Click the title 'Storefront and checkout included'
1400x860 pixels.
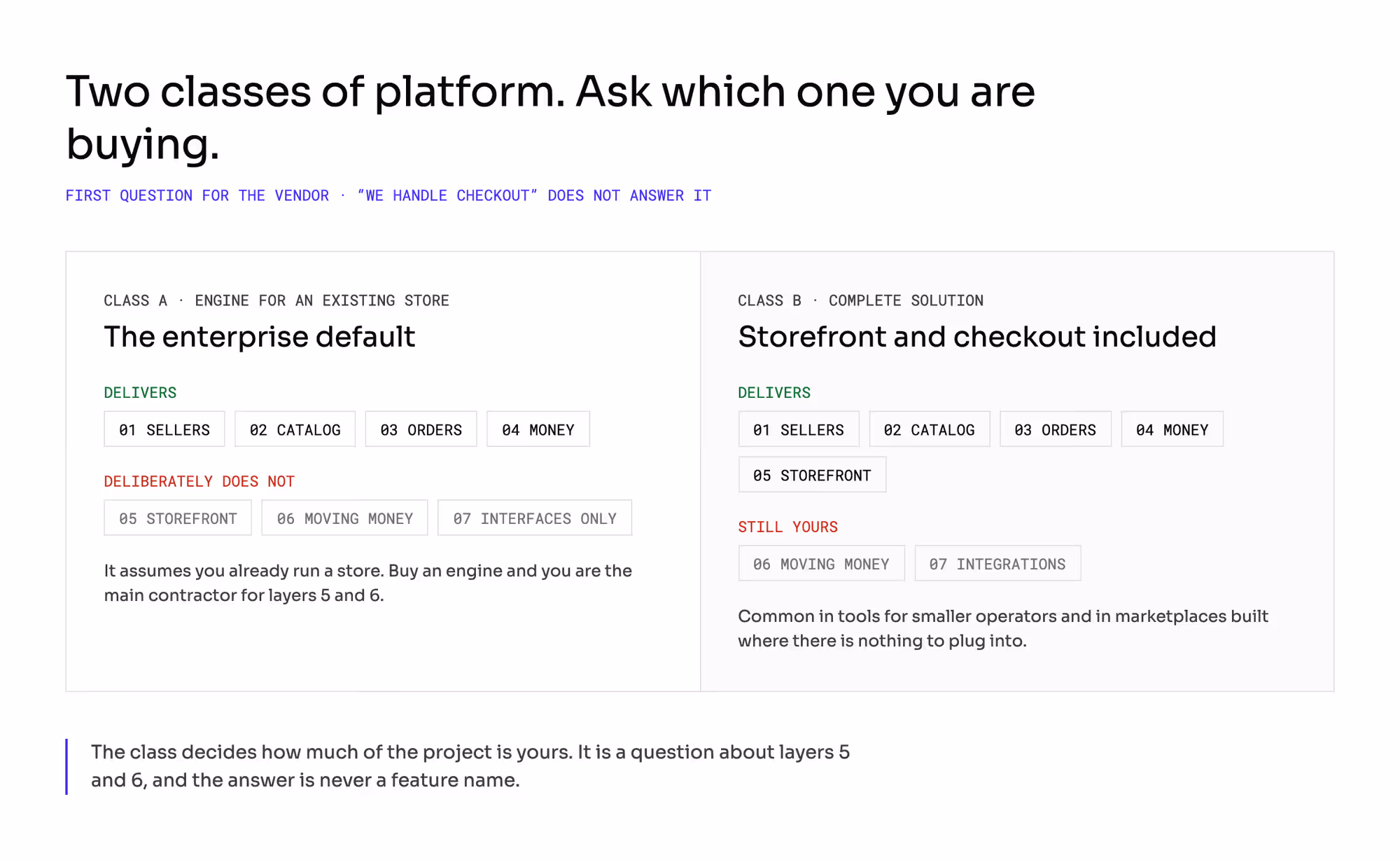977,337
